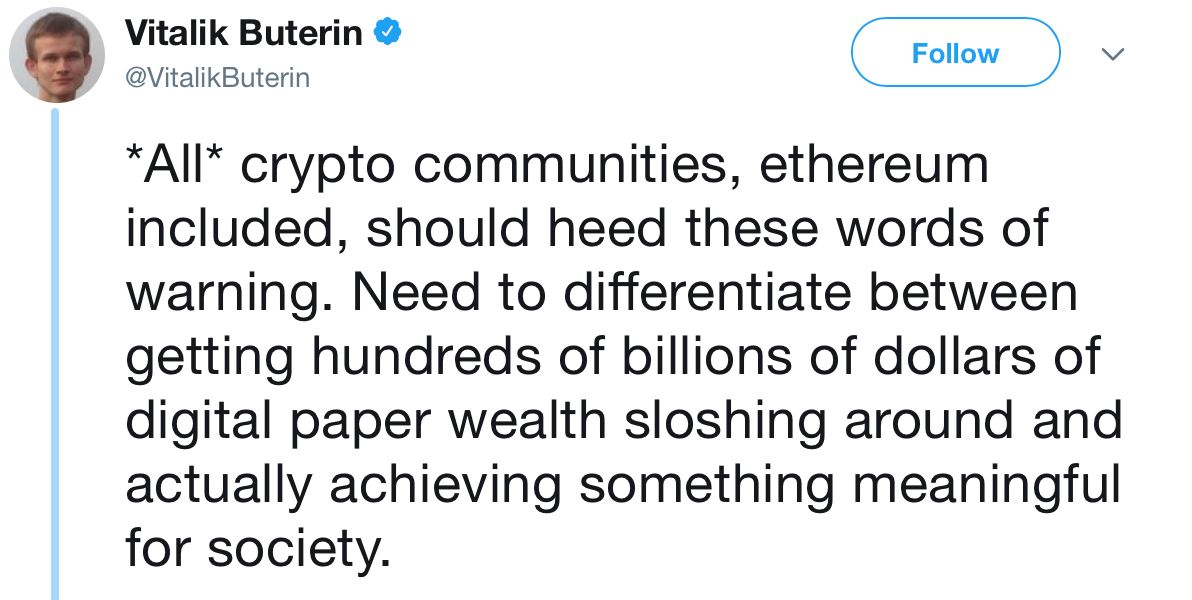Screen dimensions: 1192x600
Task: Click the Vitalik Buterin display name
Action: (x=244, y=34)
